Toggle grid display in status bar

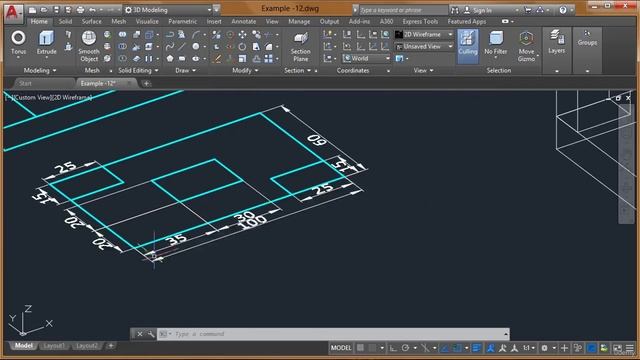[360, 348]
